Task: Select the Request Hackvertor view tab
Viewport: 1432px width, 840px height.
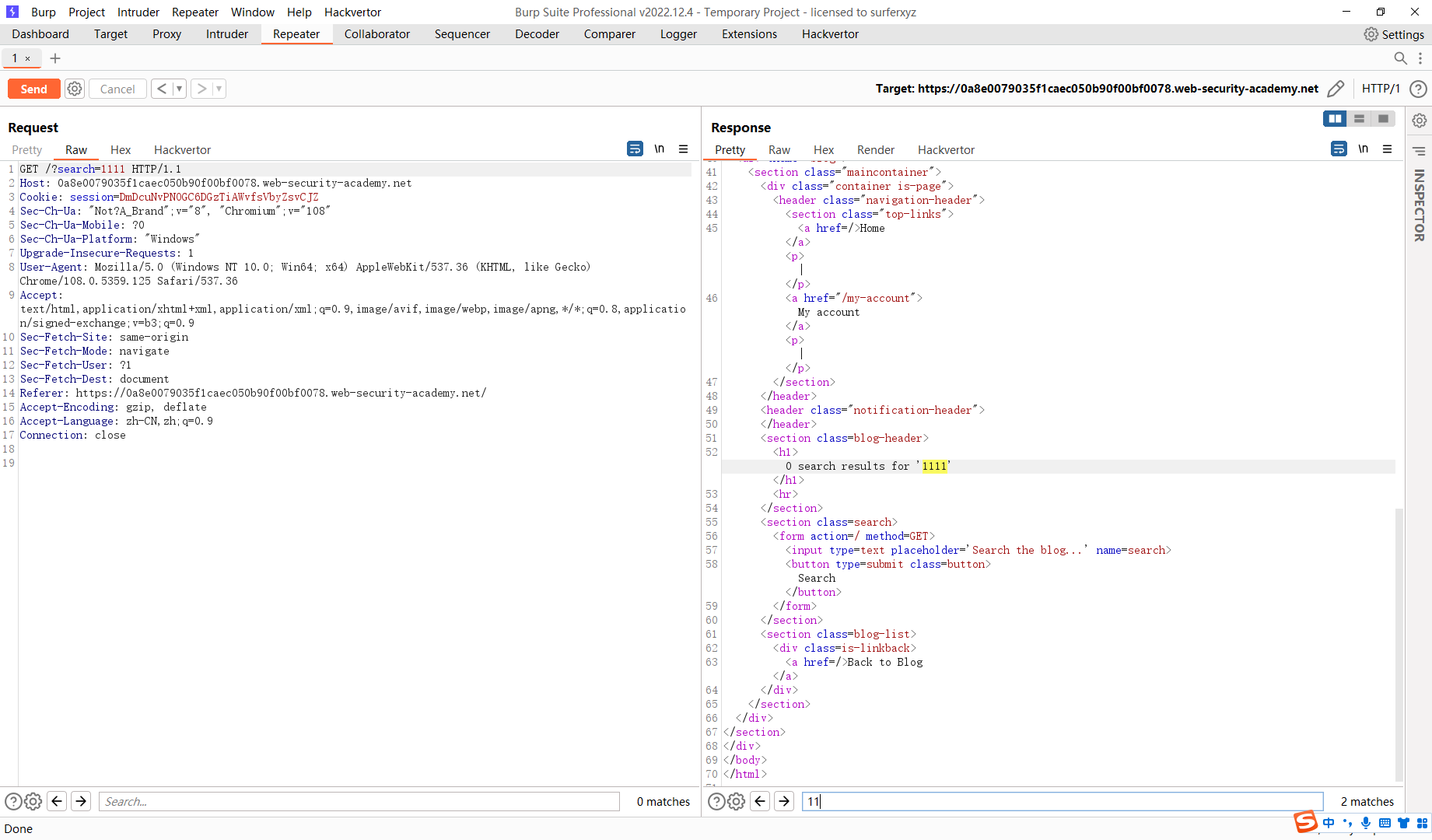Action: (182, 149)
